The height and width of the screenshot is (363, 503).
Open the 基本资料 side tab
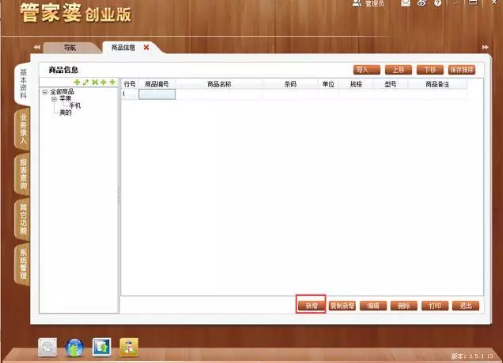pyautogui.click(x=23, y=84)
